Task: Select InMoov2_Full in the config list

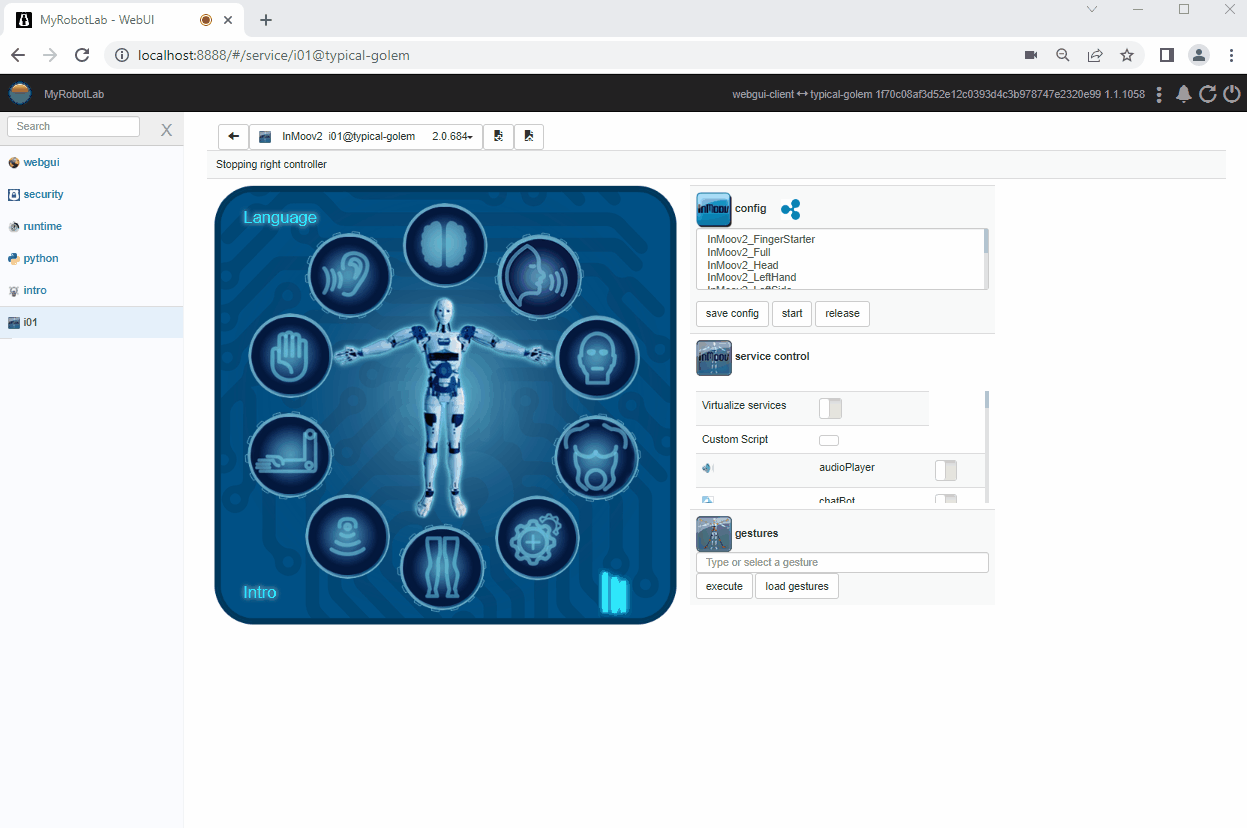Action: [738, 253]
